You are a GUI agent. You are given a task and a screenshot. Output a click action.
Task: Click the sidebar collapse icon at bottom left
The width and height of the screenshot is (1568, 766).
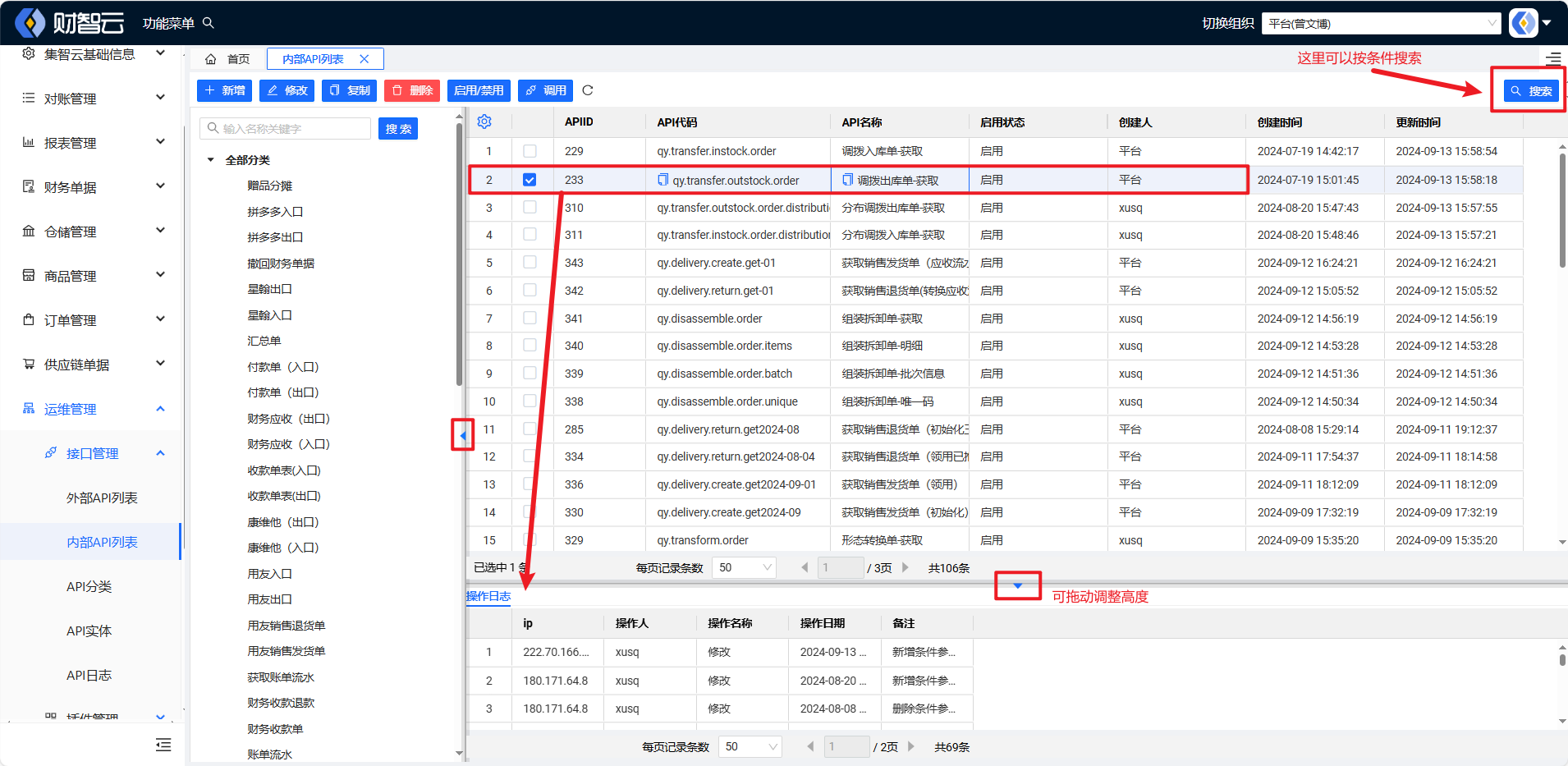(x=163, y=745)
